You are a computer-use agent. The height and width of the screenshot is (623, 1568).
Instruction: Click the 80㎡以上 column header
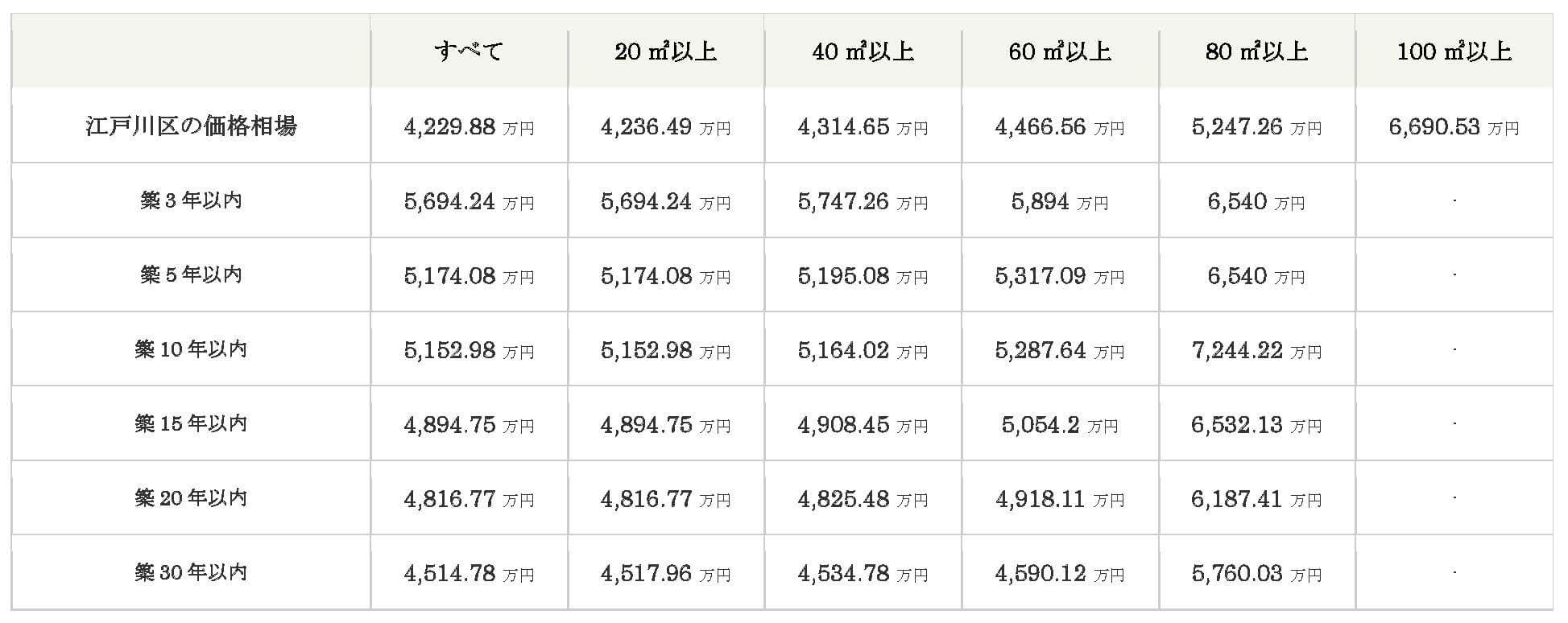click(x=1256, y=52)
